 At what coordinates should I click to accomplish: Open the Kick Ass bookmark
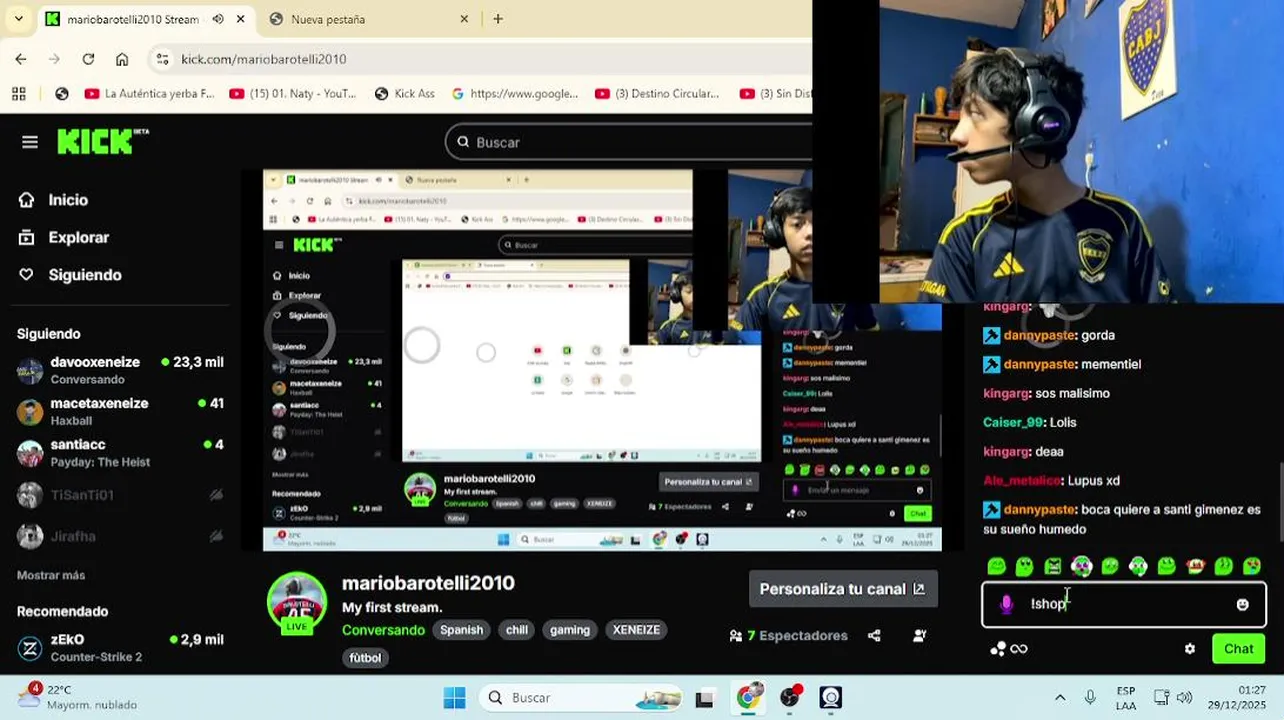[x=405, y=94]
